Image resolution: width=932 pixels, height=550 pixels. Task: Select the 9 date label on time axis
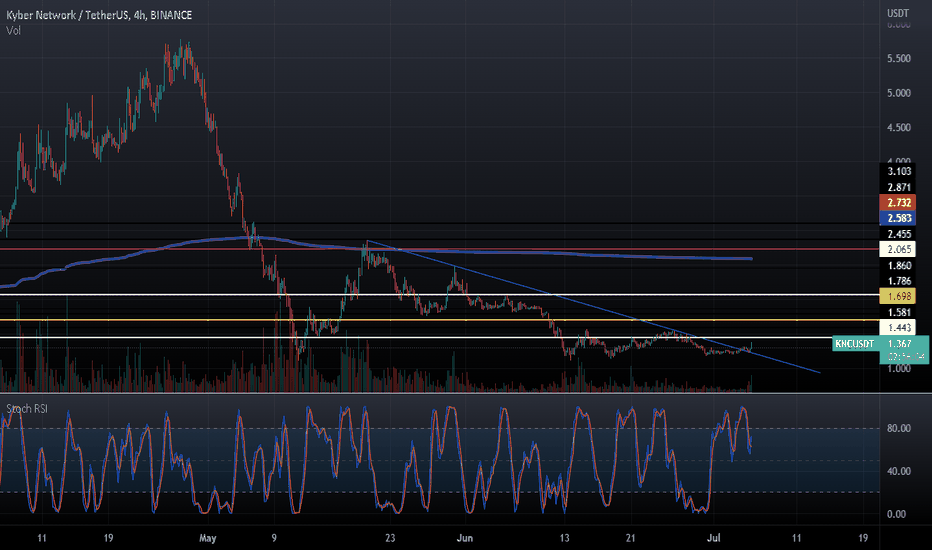click(274, 538)
